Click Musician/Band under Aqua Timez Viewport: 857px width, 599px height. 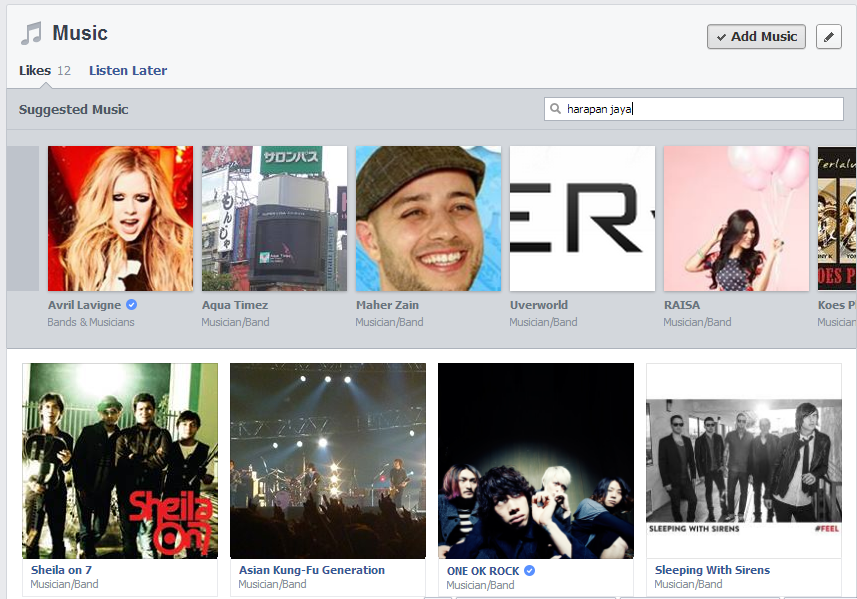tap(236, 322)
